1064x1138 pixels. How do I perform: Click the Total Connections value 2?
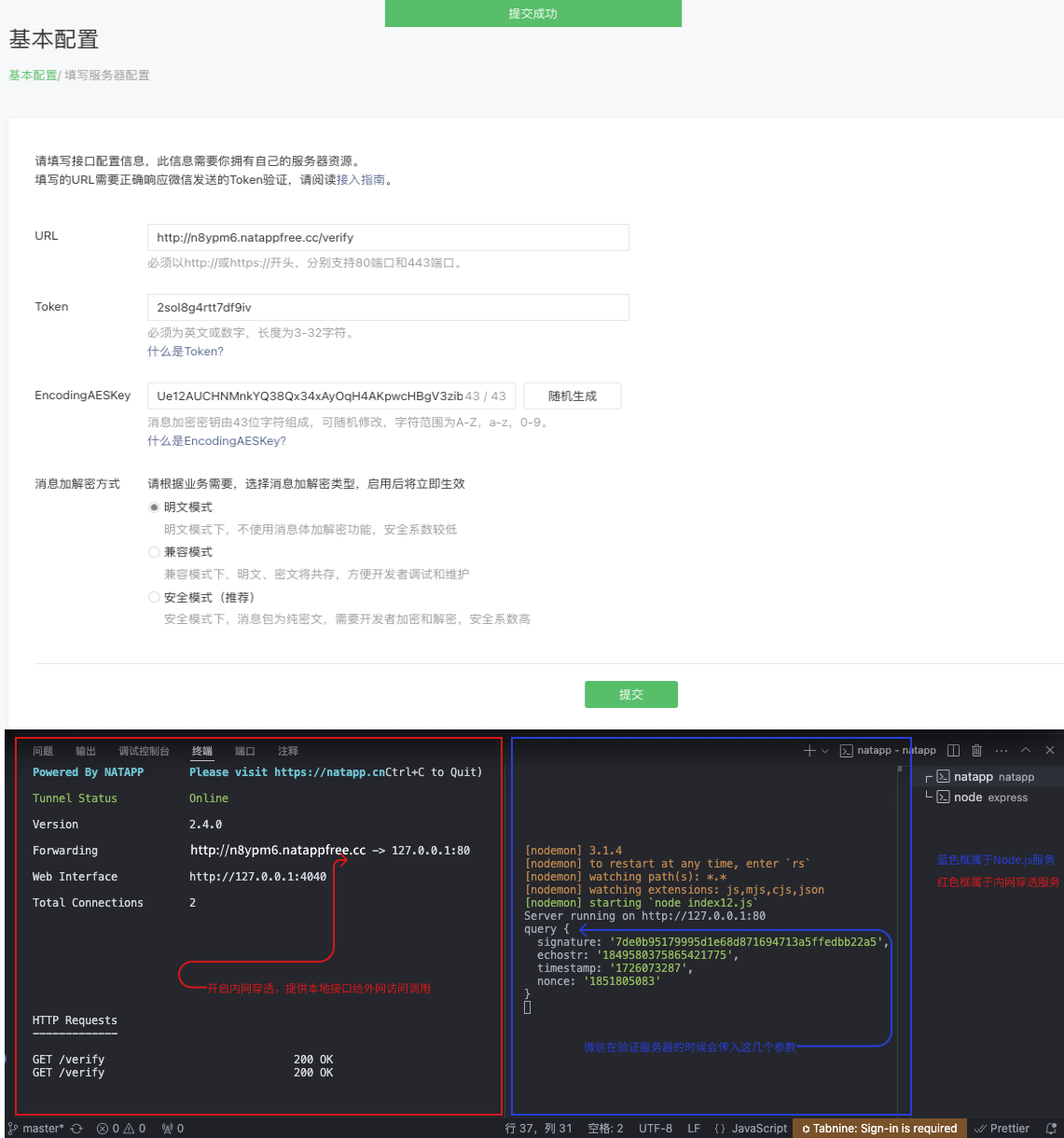coord(192,903)
